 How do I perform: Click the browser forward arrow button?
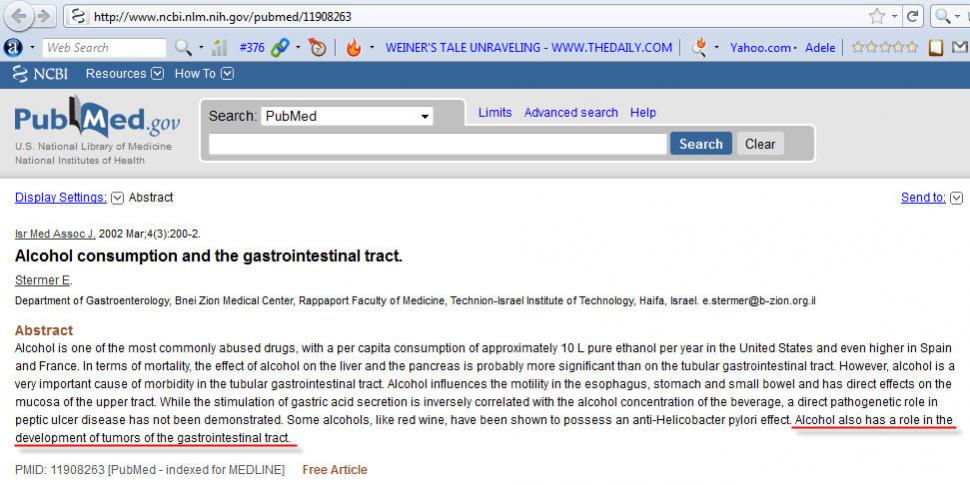(43, 16)
